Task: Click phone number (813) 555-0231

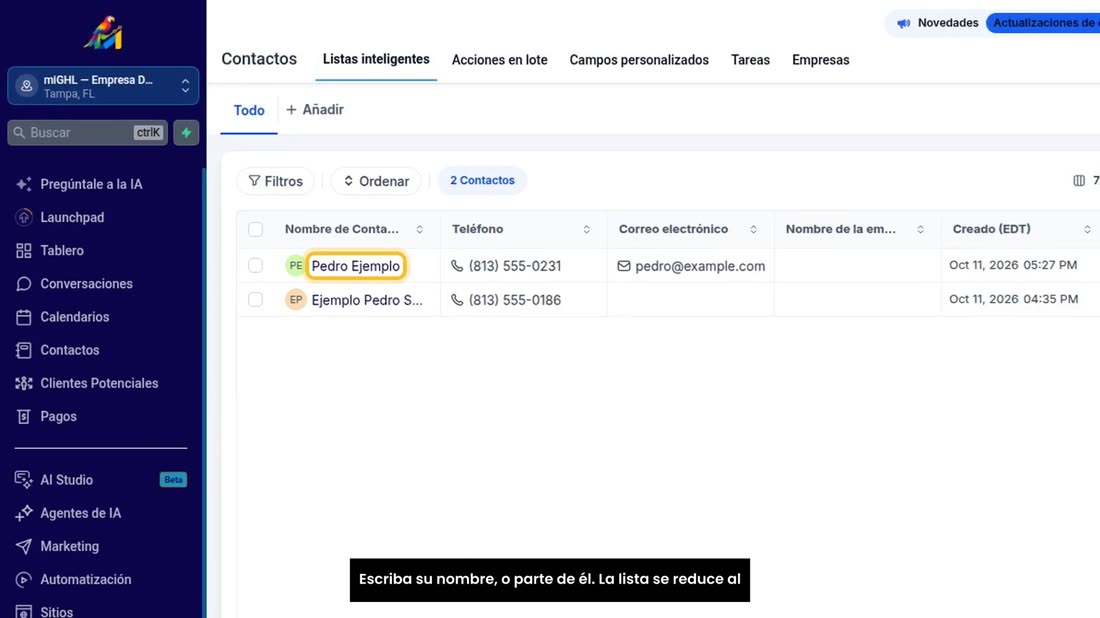Action: (x=515, y=266)
